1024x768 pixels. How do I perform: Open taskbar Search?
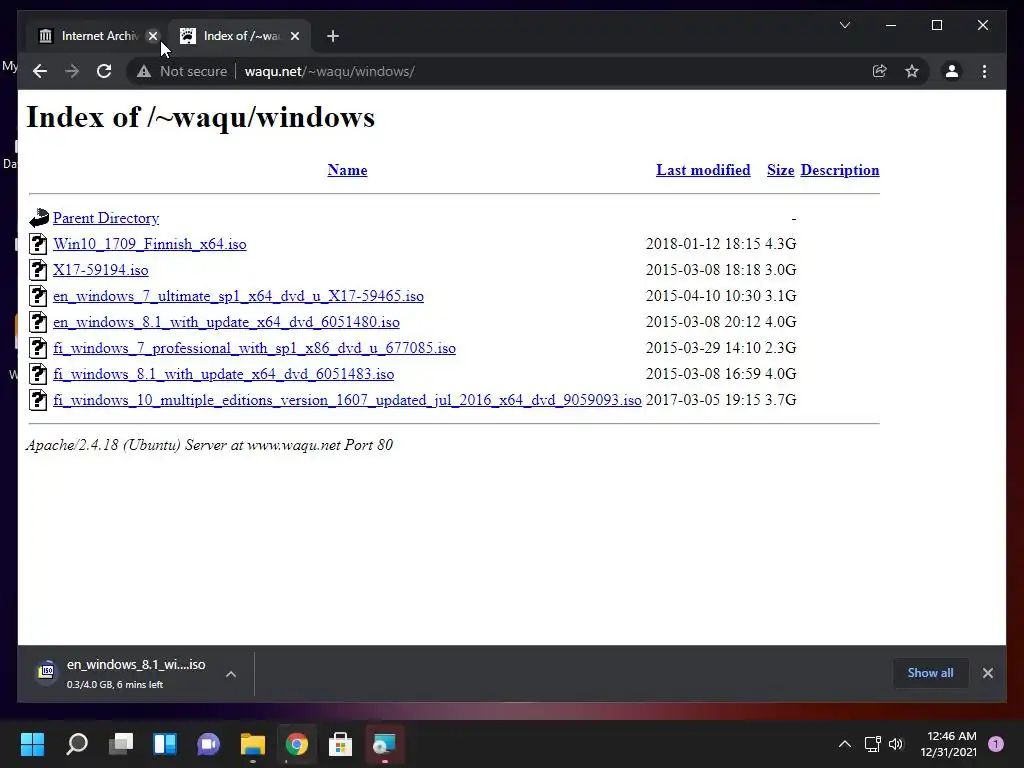click(x=77, y=744)
